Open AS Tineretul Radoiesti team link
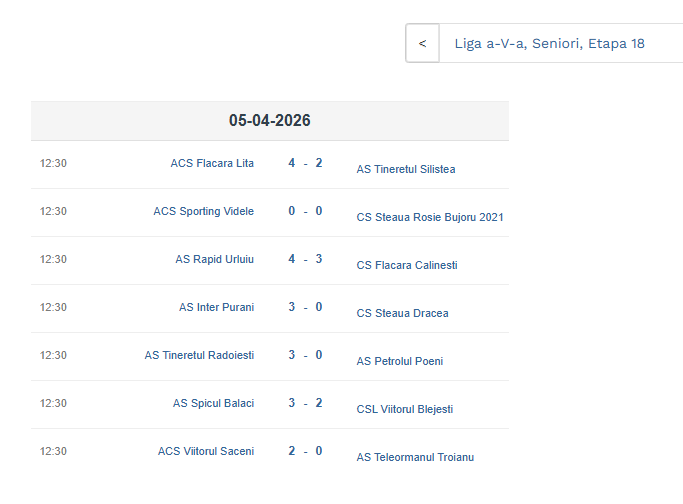Image resolution: width=683 pixels, height=504 pixels. 199,355
